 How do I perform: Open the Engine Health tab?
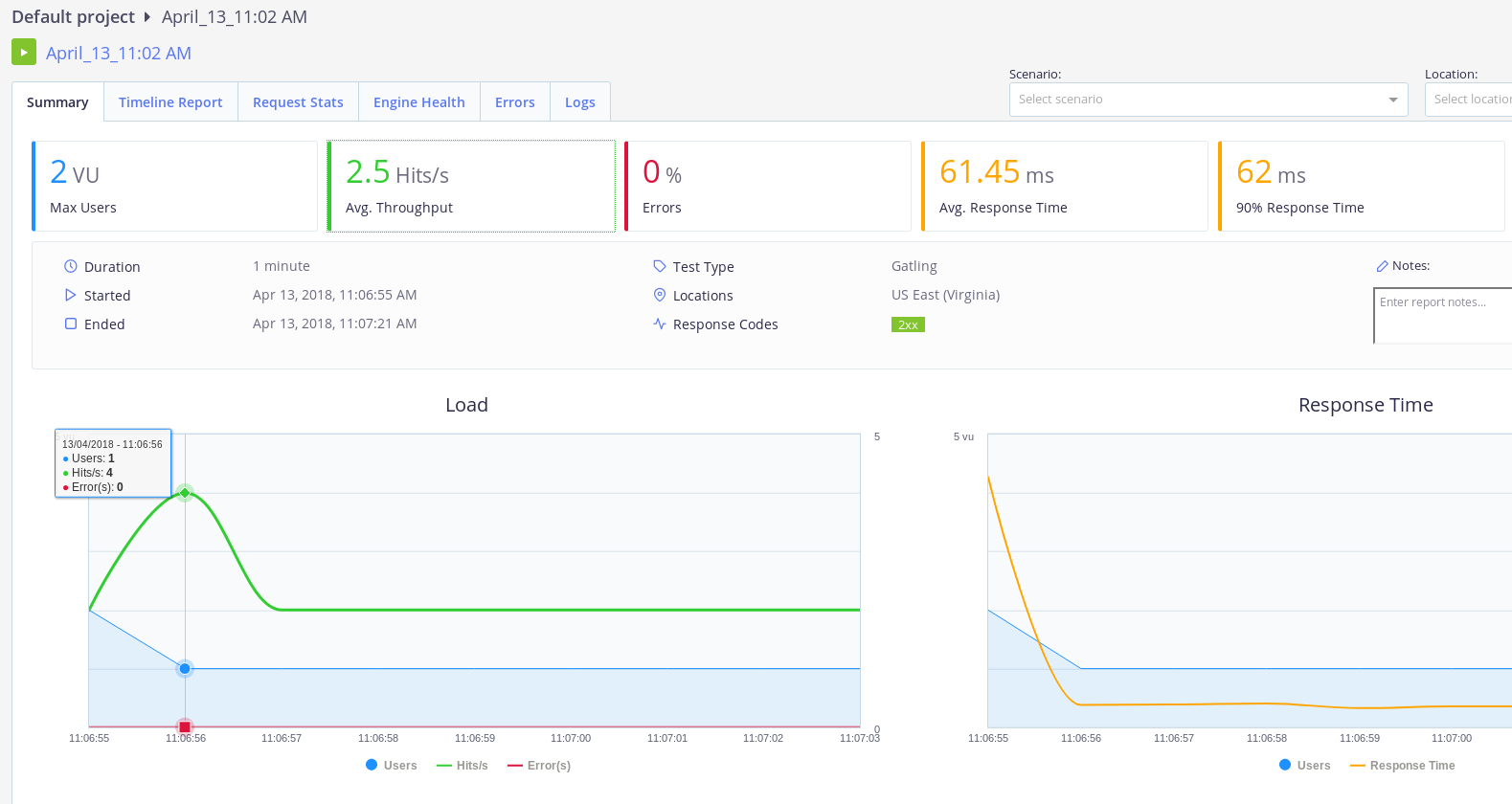click(x=418, y=102)
